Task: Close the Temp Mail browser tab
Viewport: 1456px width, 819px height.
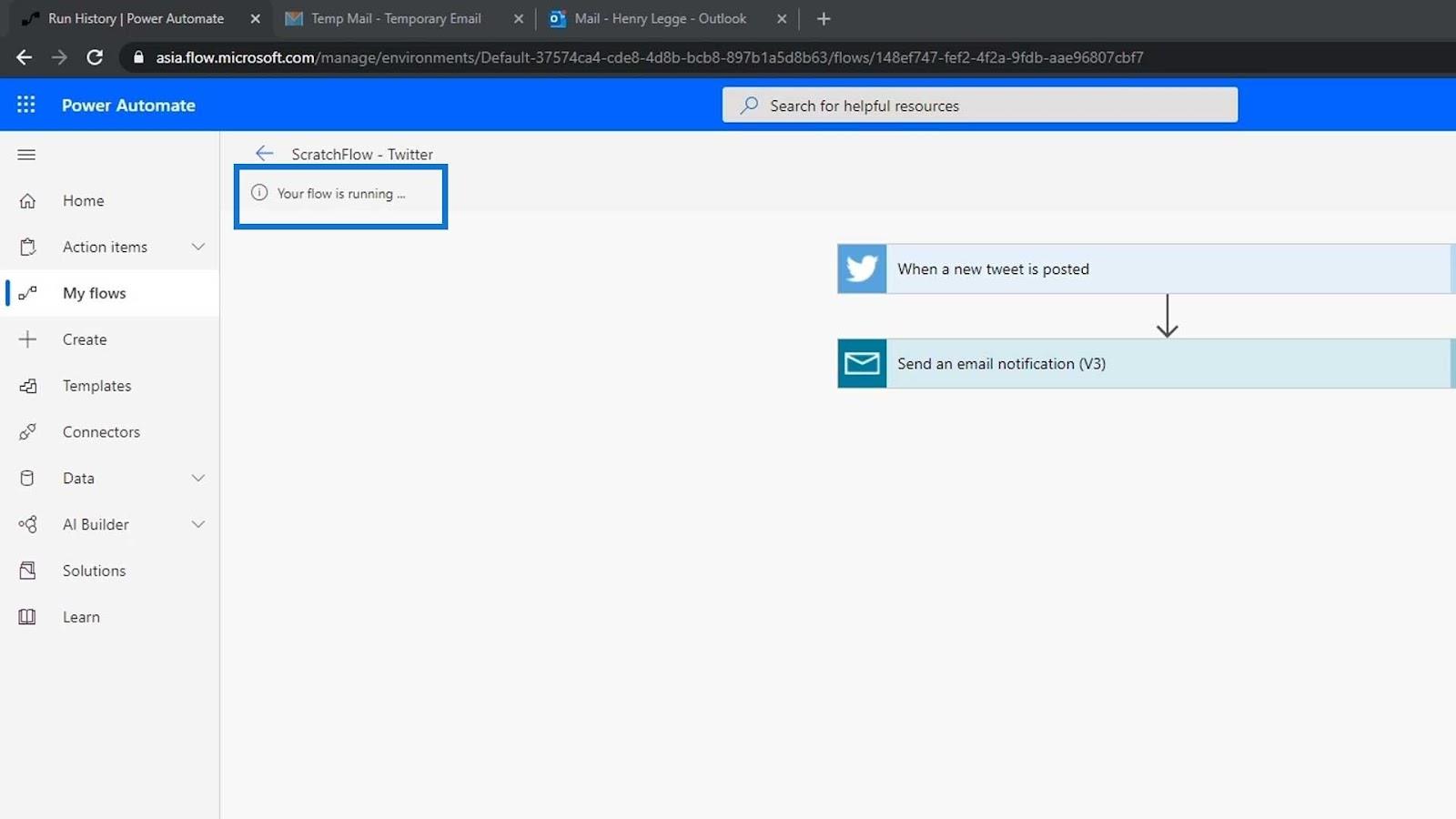Action: tap(519, 18)
